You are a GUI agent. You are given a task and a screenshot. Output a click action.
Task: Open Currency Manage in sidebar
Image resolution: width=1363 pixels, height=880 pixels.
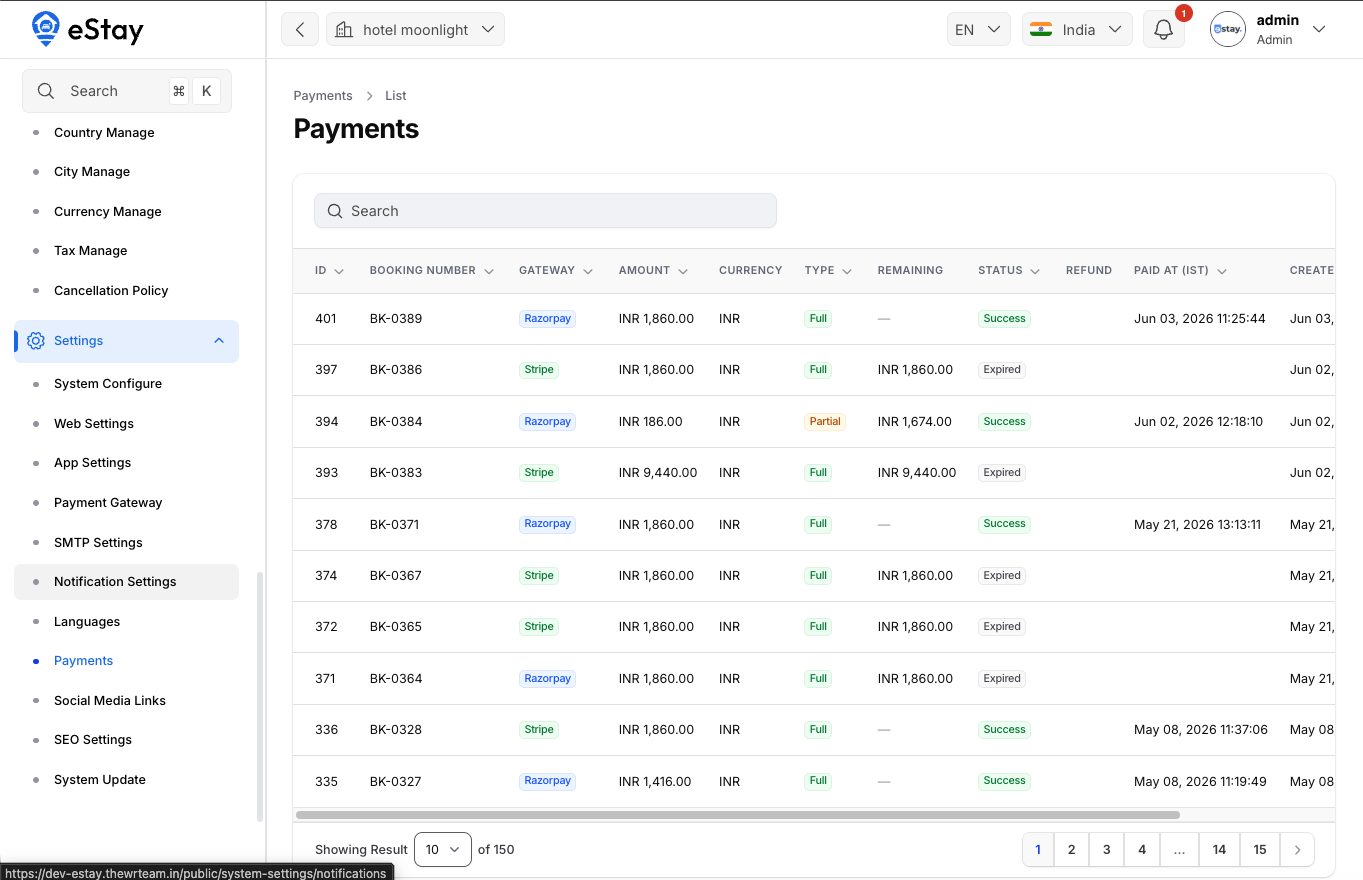point(108,212)
